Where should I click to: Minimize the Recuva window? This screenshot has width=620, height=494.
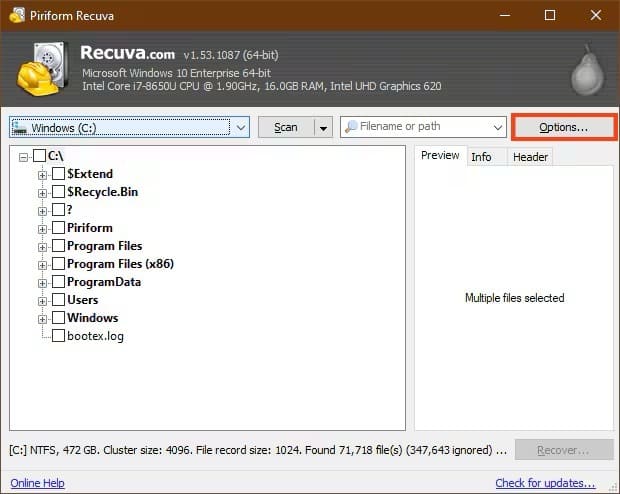(505, 15)
